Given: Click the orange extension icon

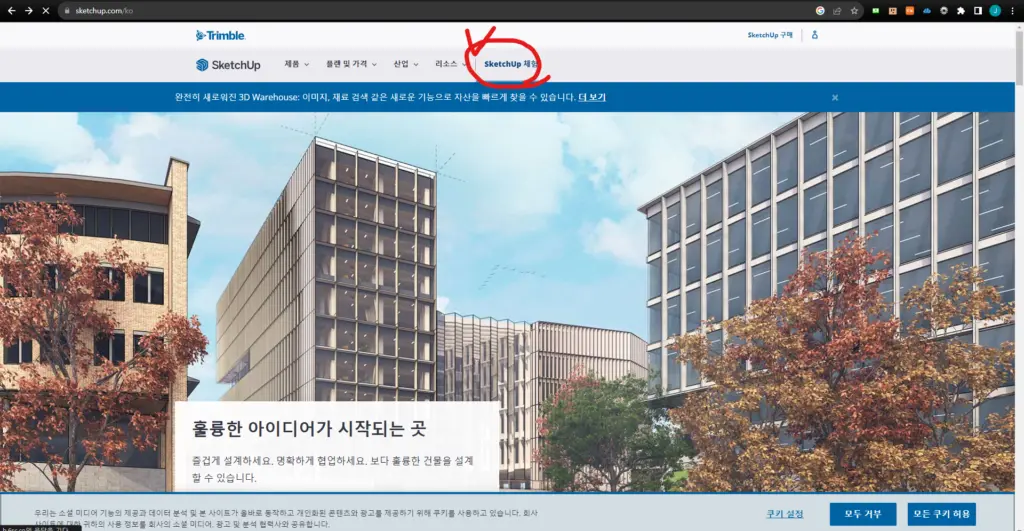Looking at the screenshot, I should pyautogui.click(x=910, y=10).
